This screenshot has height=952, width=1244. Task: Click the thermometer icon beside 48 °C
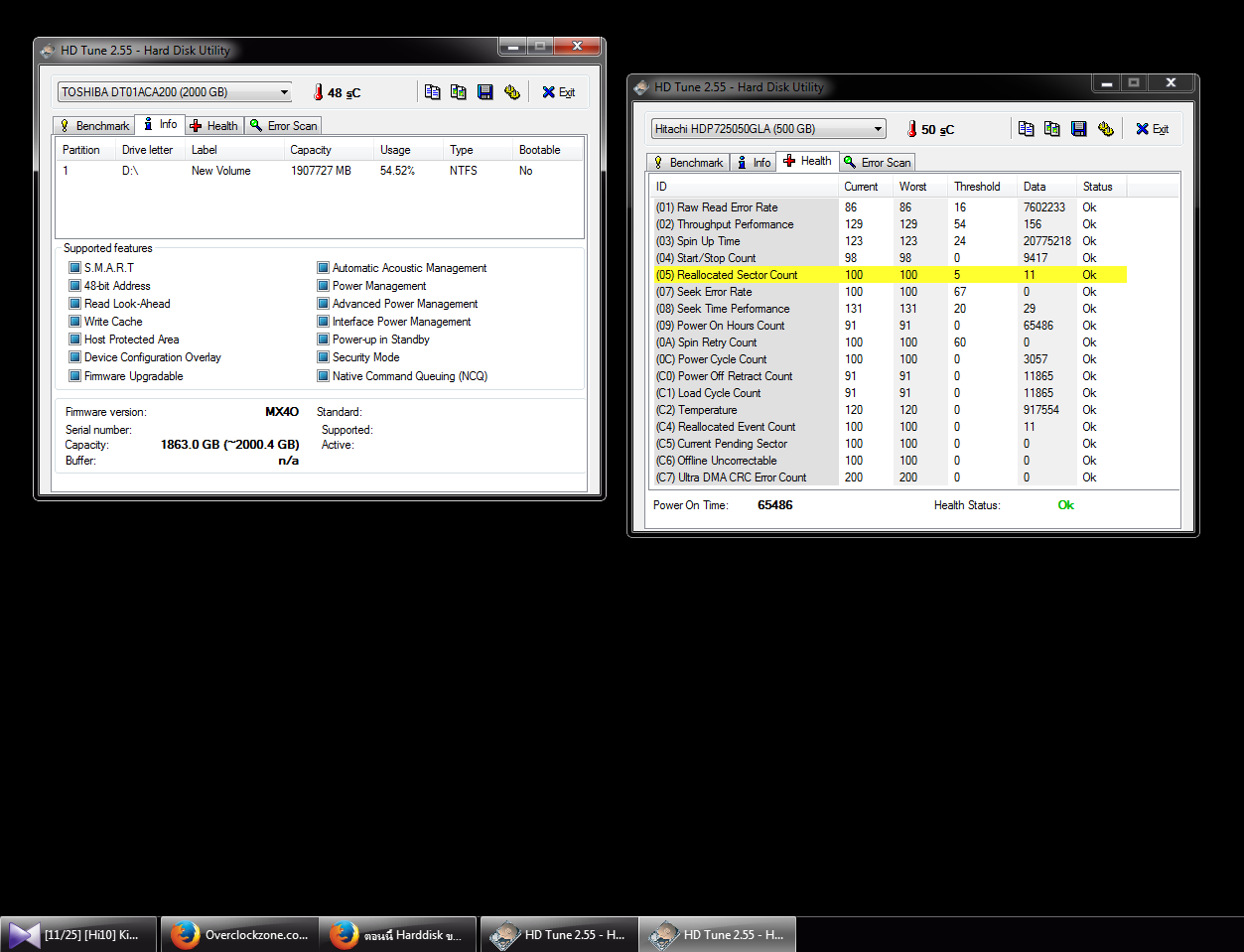tap(319, 92)
